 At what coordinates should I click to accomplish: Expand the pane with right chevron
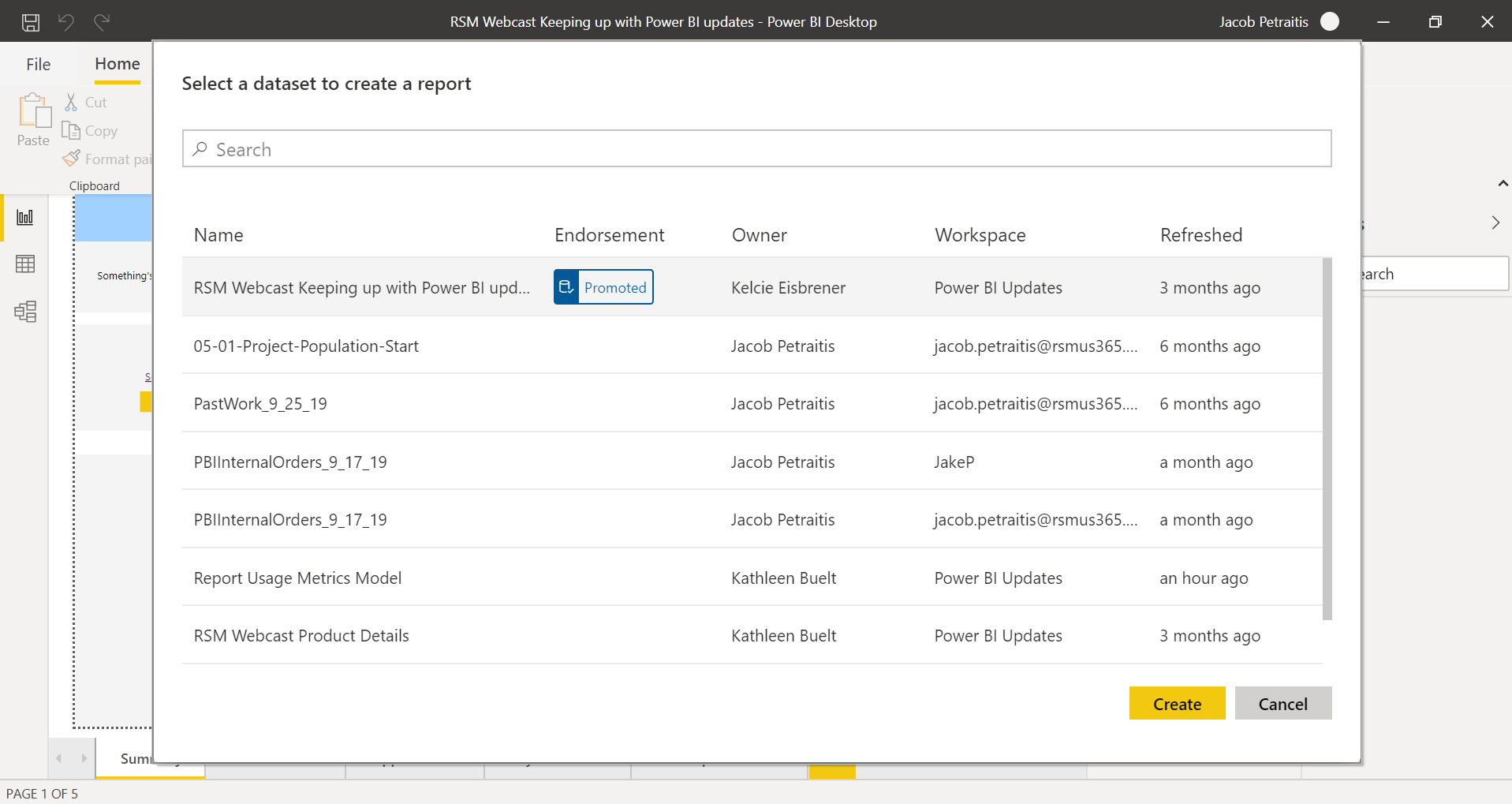1495,223
